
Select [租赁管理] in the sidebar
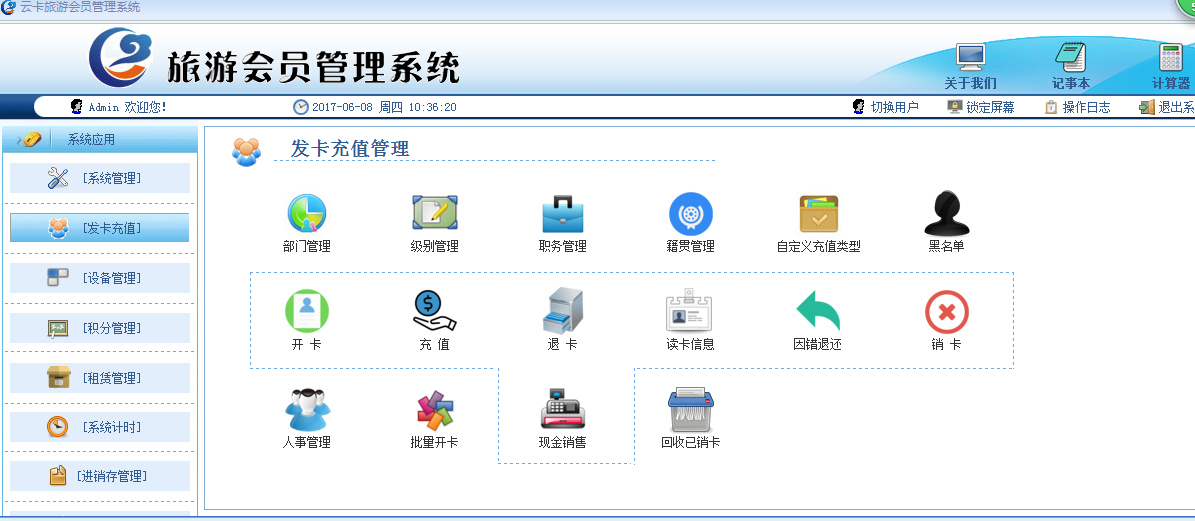(100, 378)
